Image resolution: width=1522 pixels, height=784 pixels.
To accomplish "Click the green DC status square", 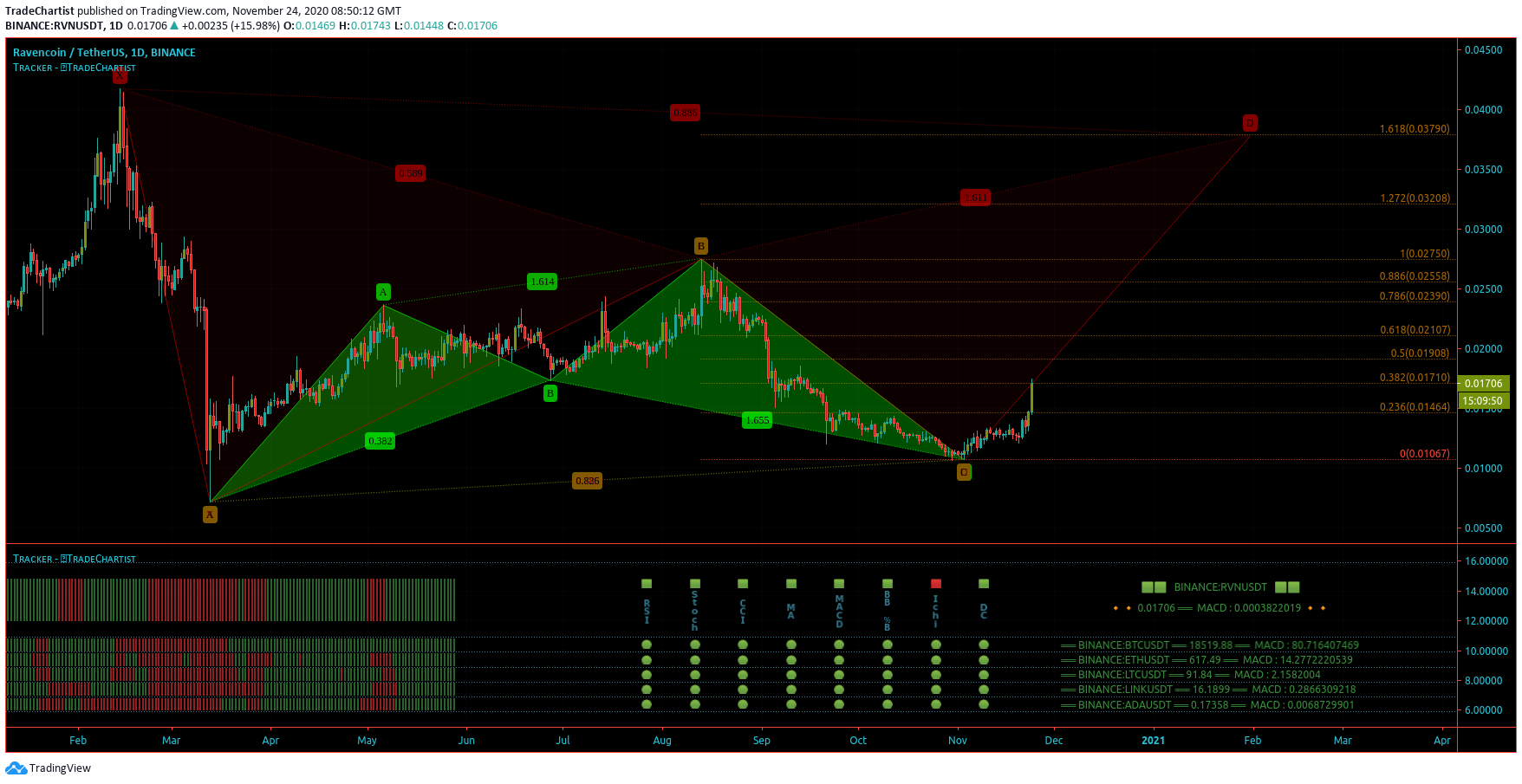I will tap(984, 584).
